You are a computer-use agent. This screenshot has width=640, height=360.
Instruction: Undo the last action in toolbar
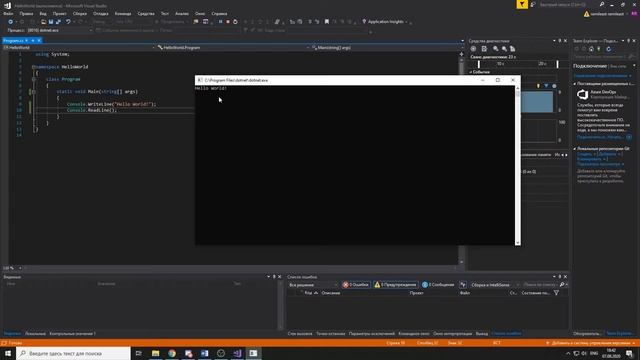pyautogui.click(x=68, y=22)
